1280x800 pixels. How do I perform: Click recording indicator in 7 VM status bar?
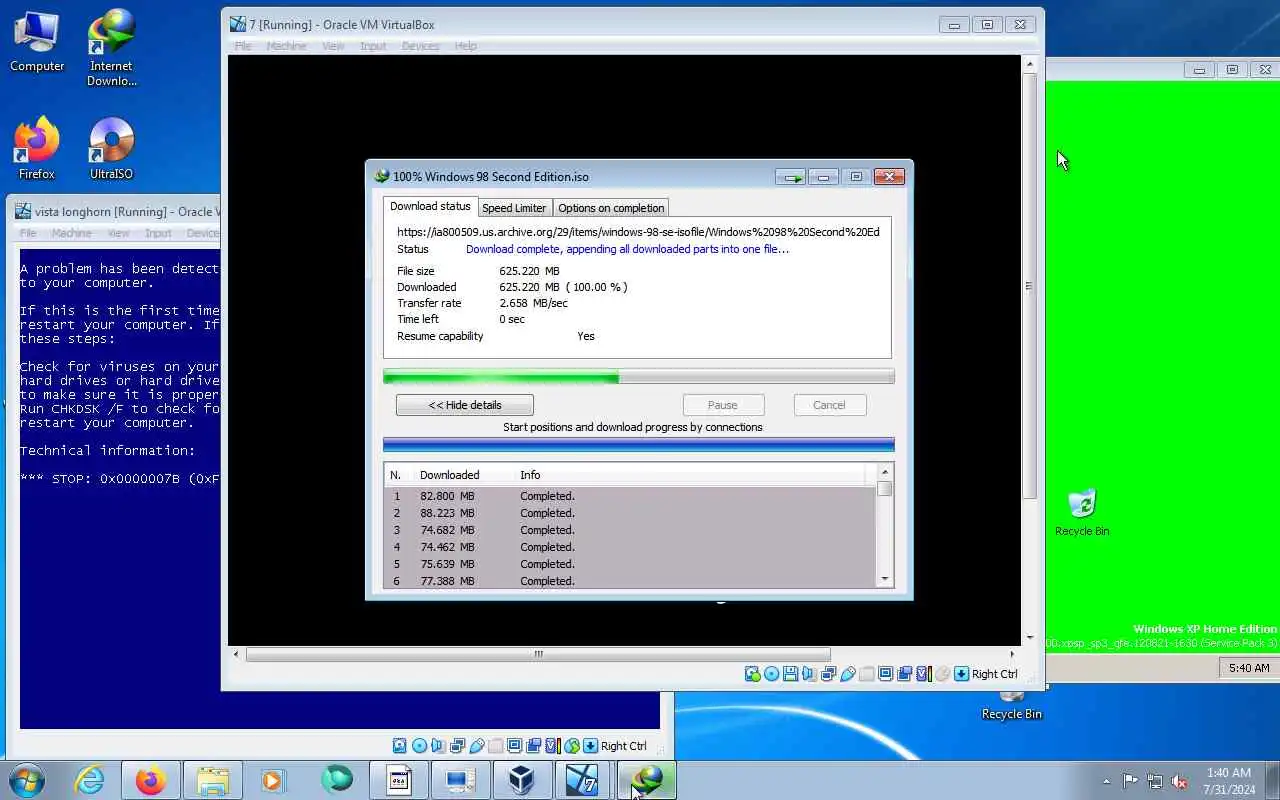(905, 674)
